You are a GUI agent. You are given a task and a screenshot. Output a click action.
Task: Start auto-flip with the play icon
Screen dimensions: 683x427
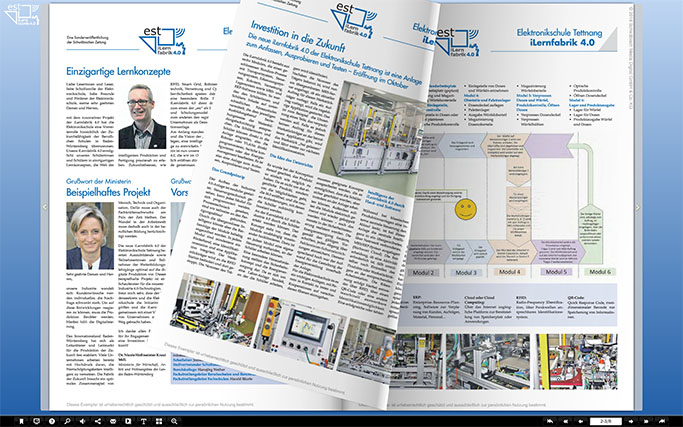pyautogui.click(x=128, y=421)
